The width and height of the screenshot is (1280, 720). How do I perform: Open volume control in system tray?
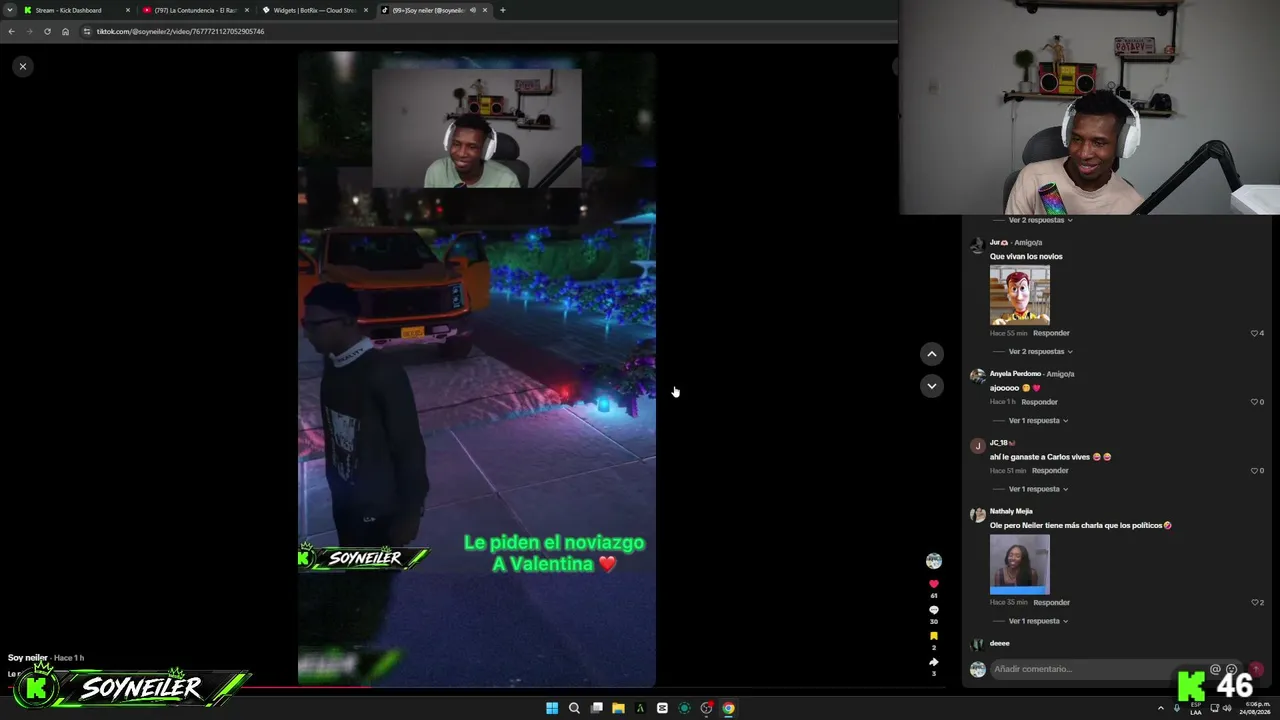pos(1227,708)
